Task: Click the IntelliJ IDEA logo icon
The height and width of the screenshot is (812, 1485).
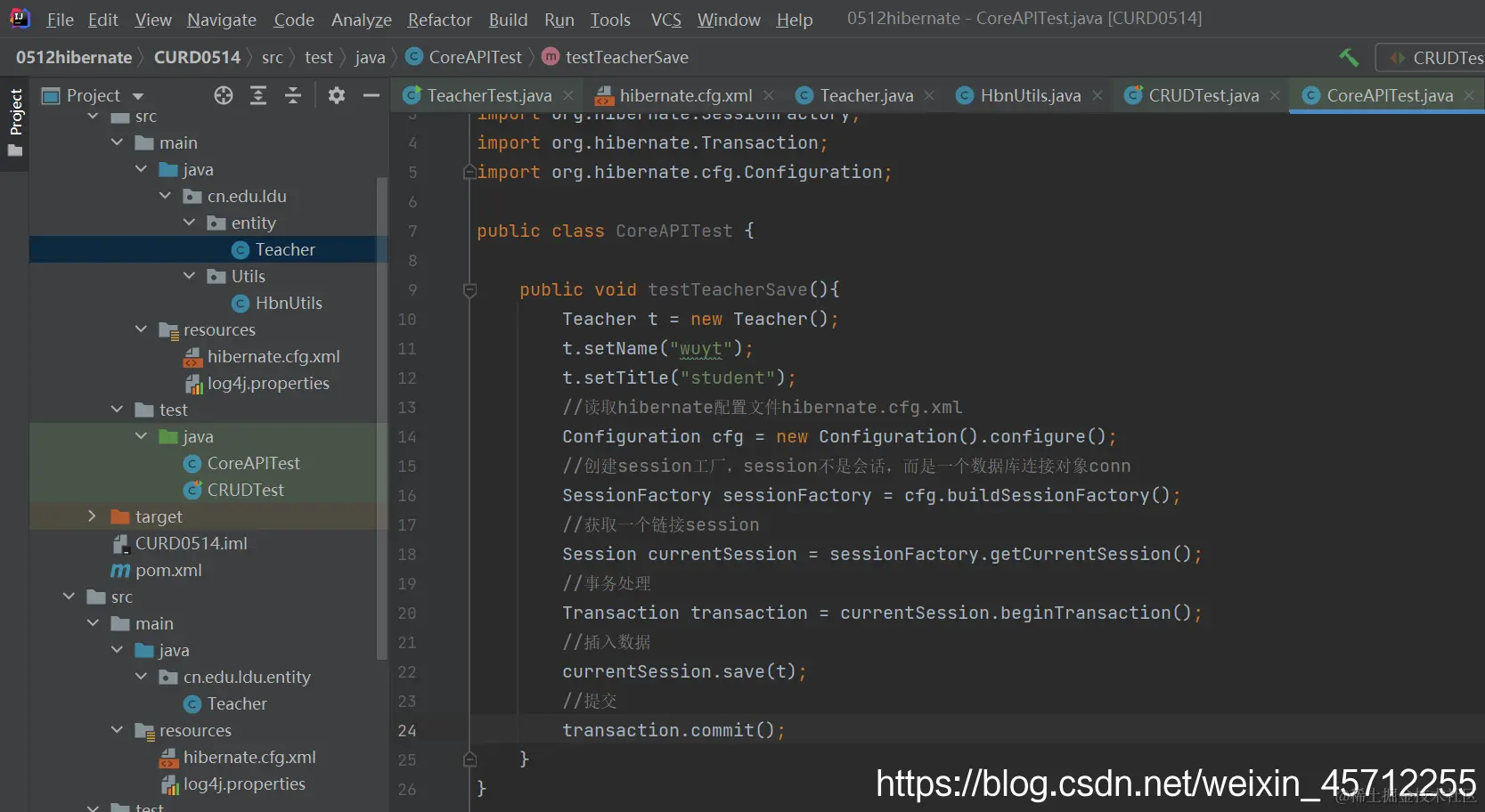Action: point(20,19)
